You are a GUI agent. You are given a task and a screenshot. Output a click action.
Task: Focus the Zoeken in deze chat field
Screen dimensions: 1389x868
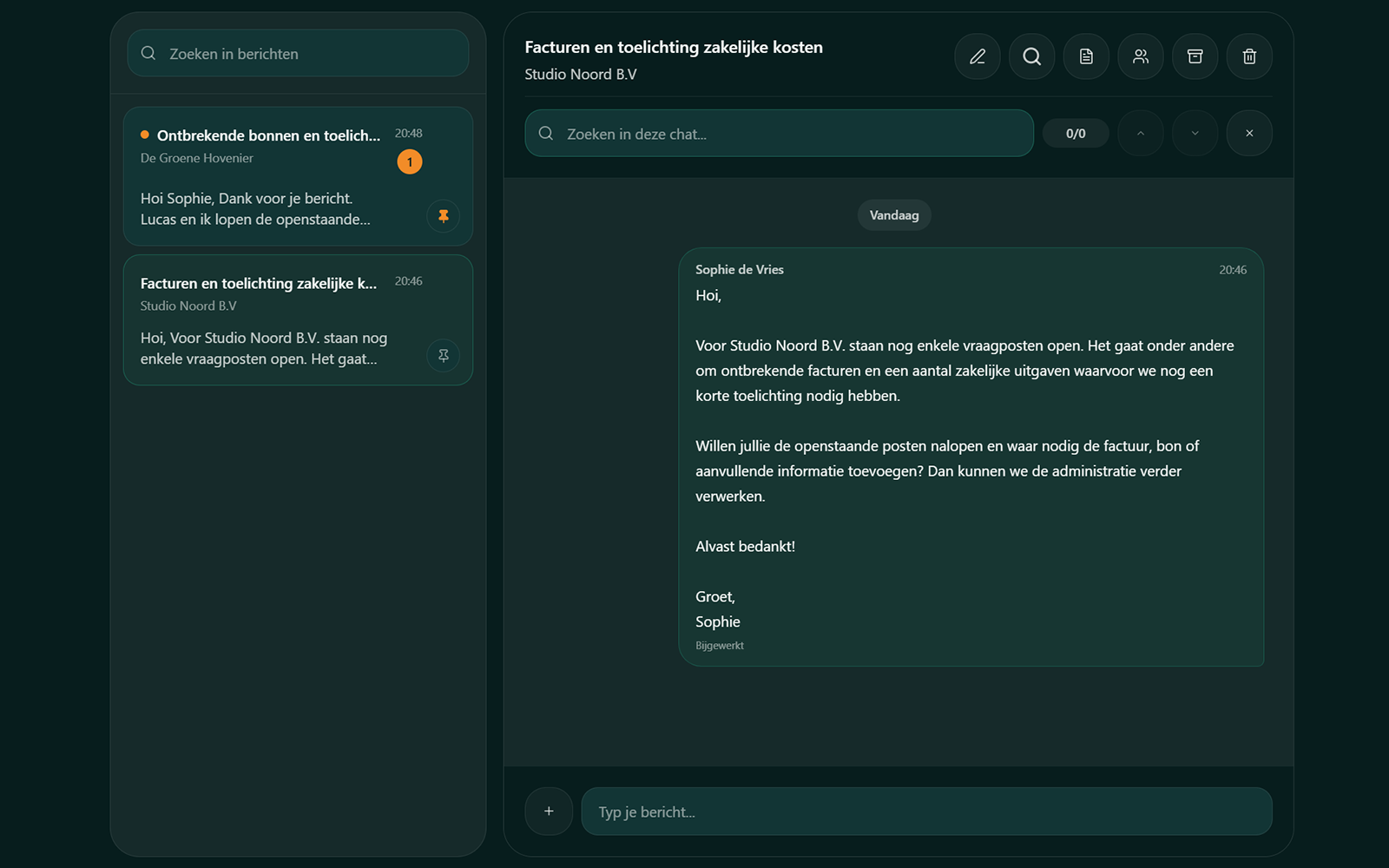click(x=779, y=133)
